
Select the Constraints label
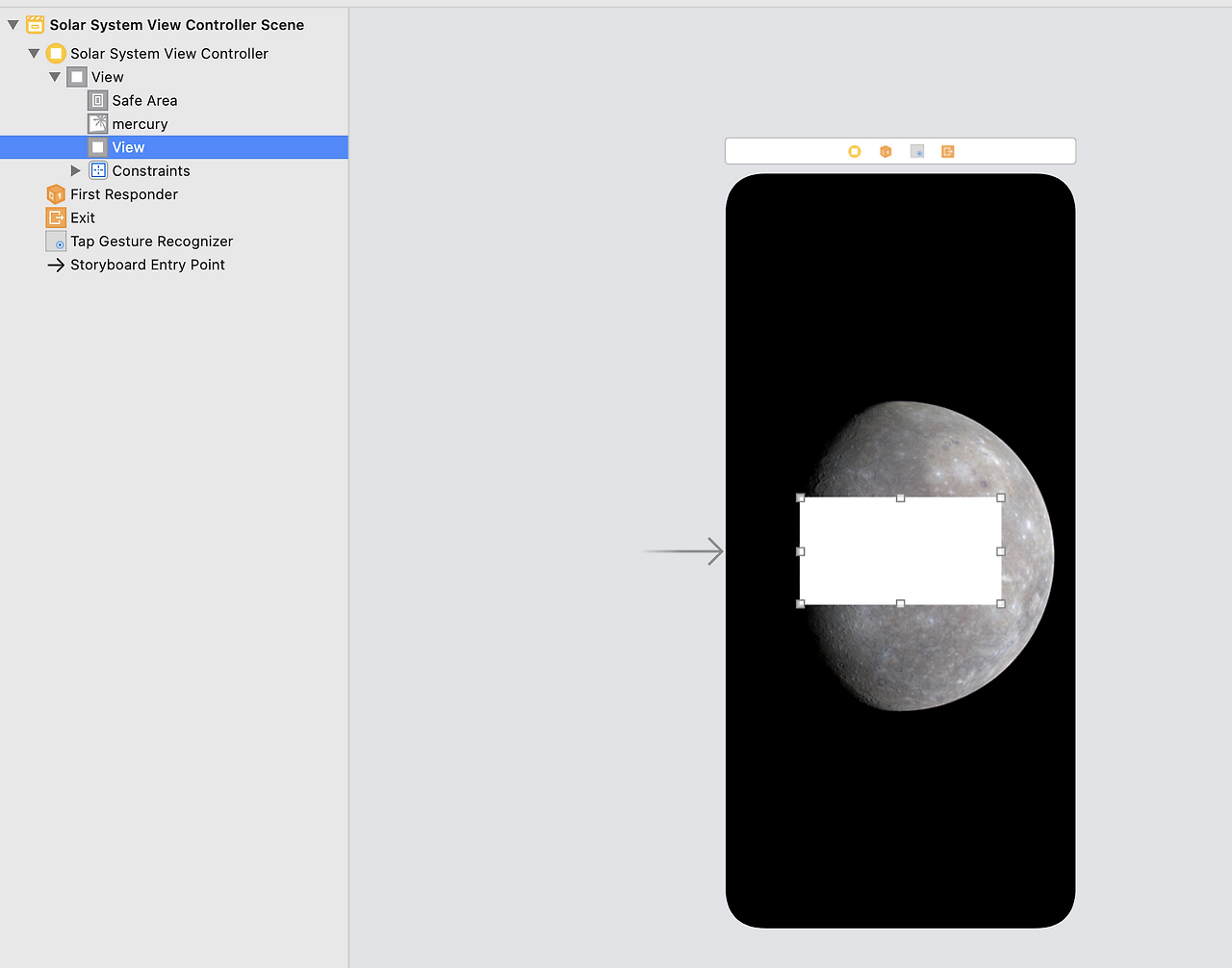pyautogui.click(x=151, y=170)
